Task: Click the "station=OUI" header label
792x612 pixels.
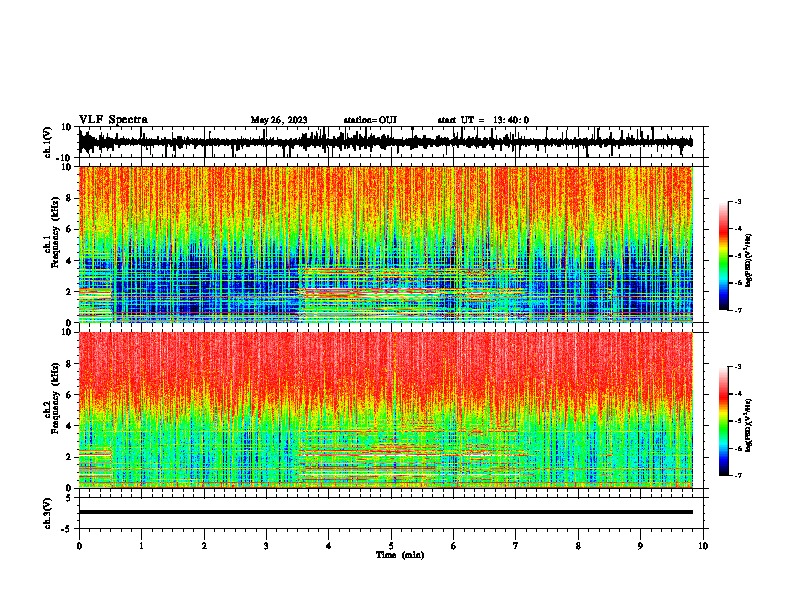Action: point(370,120)
